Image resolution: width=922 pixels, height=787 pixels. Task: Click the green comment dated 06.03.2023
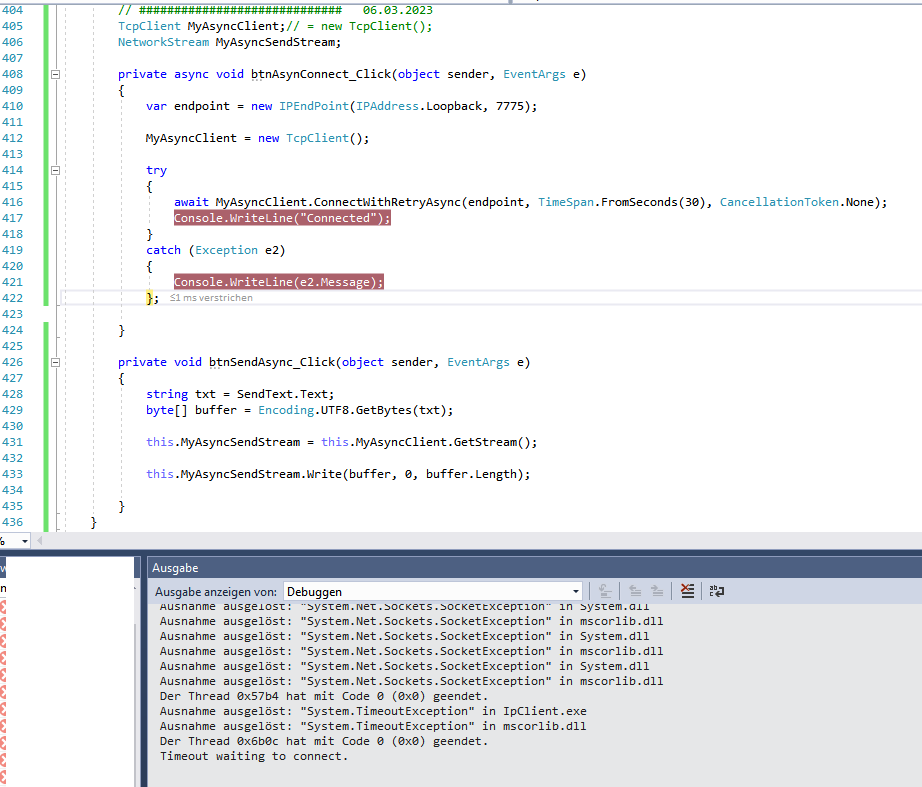[275, 10]
